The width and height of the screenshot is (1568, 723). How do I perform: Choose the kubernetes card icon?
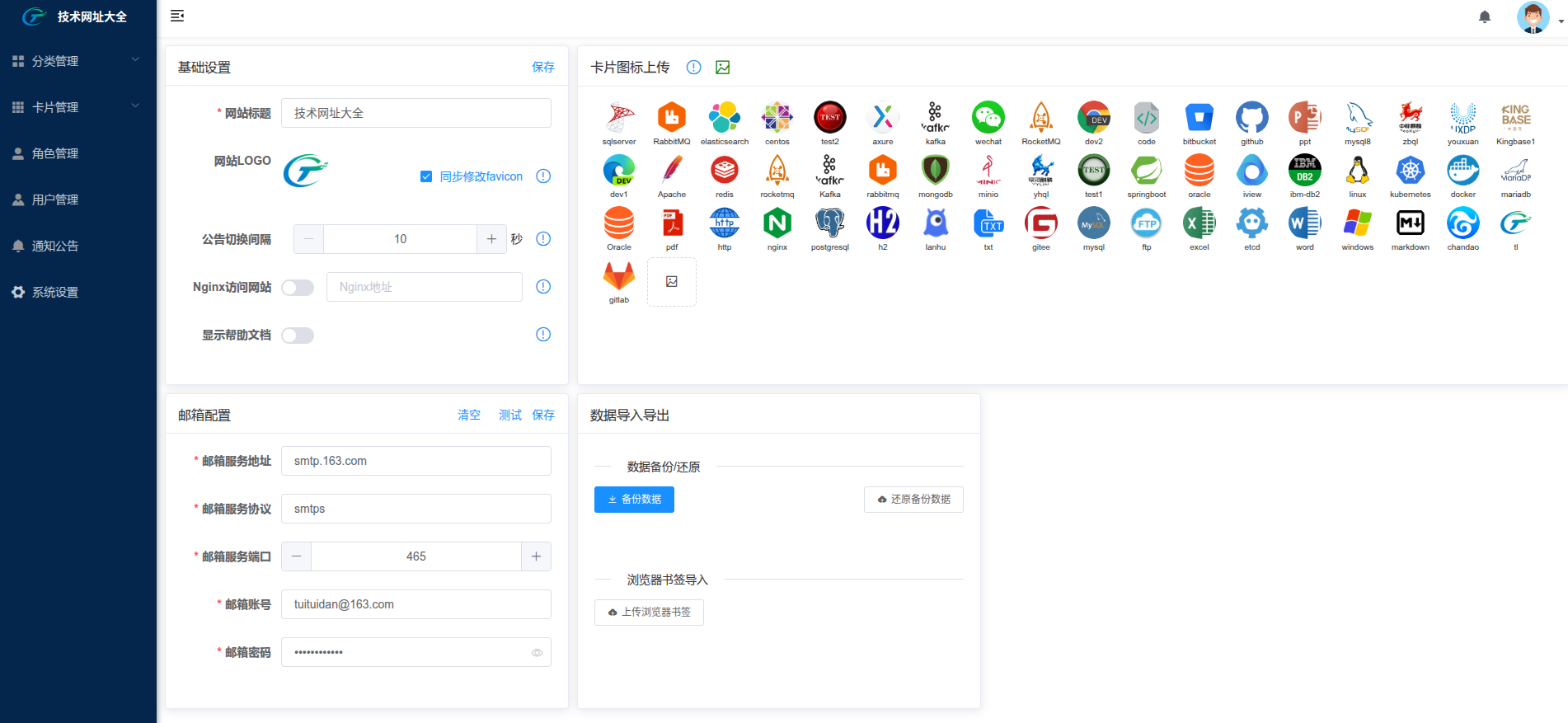(x=1410, y=171)
